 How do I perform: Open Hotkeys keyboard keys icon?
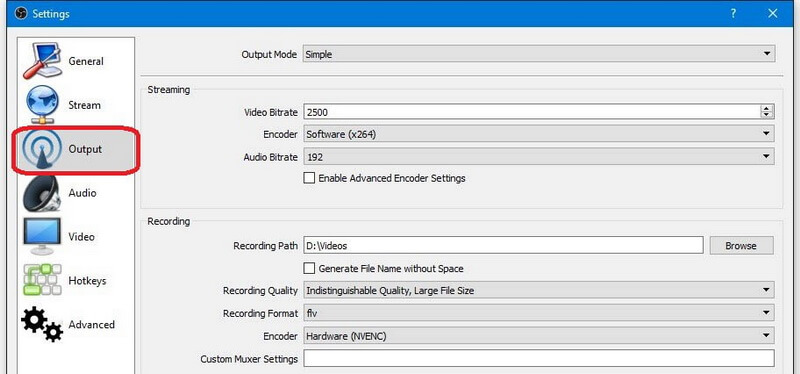click(x=42, y=280)
